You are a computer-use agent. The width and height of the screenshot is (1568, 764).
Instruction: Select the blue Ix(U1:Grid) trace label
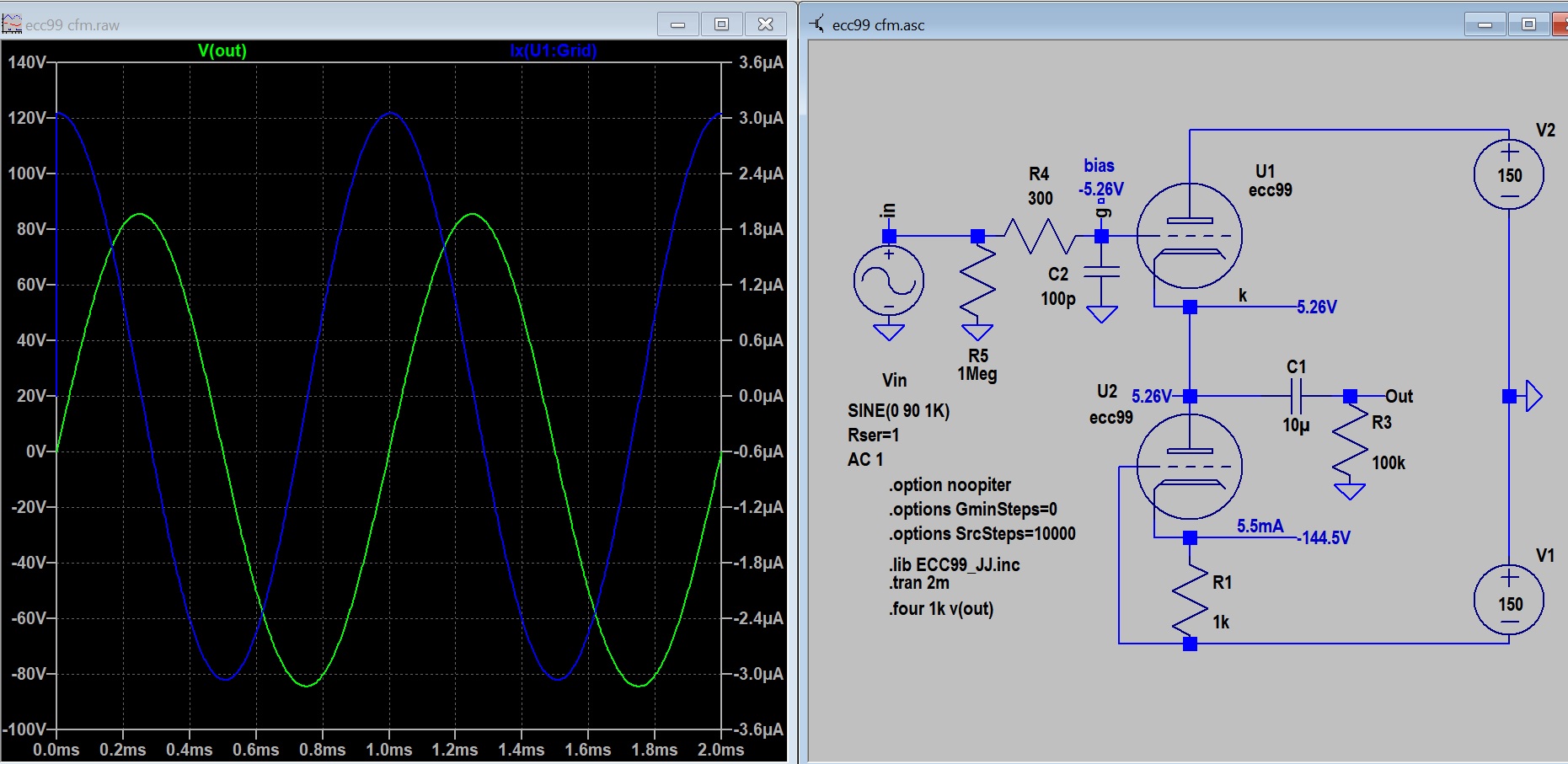click(554, 51)
